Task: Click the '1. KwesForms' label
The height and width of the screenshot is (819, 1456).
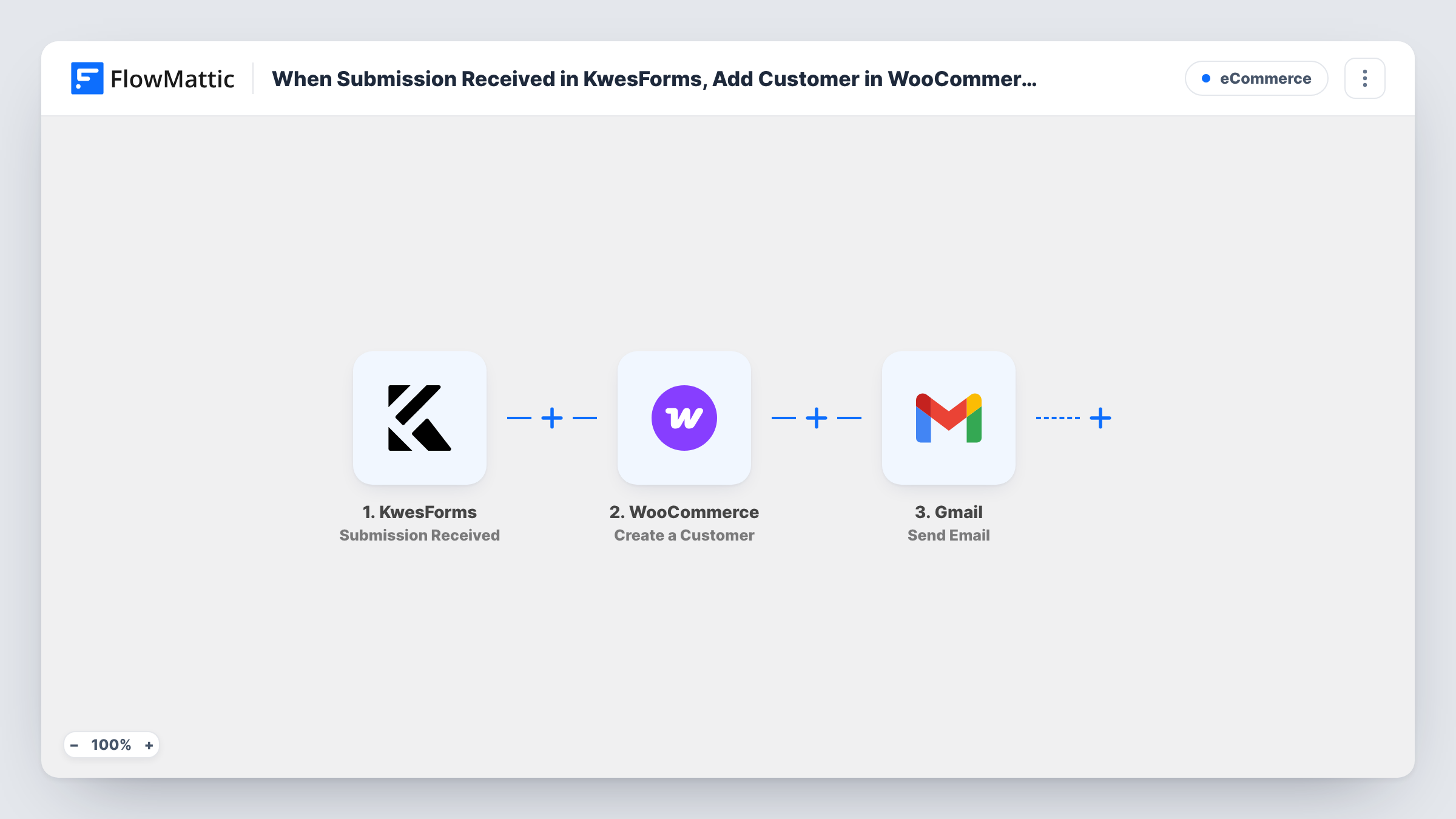Action: click(x=420, y=512)
